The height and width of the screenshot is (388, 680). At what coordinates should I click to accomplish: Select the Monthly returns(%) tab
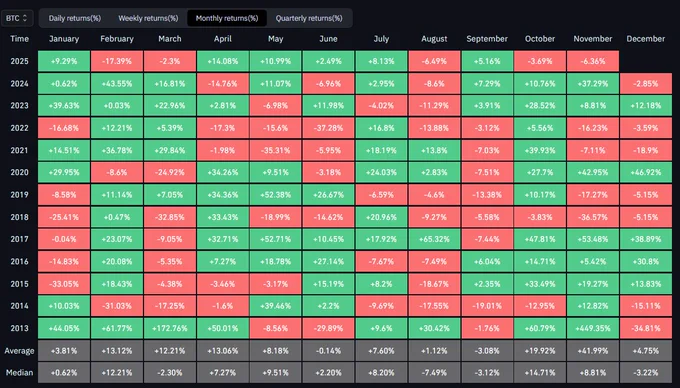(x=227, y=18)
